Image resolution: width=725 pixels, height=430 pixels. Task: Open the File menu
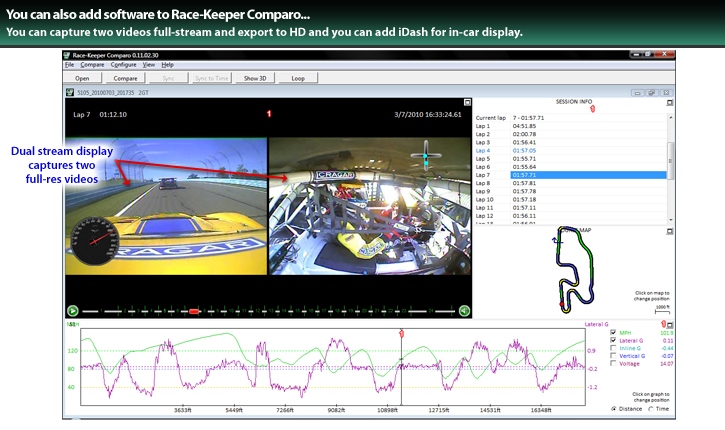point(70,64)
